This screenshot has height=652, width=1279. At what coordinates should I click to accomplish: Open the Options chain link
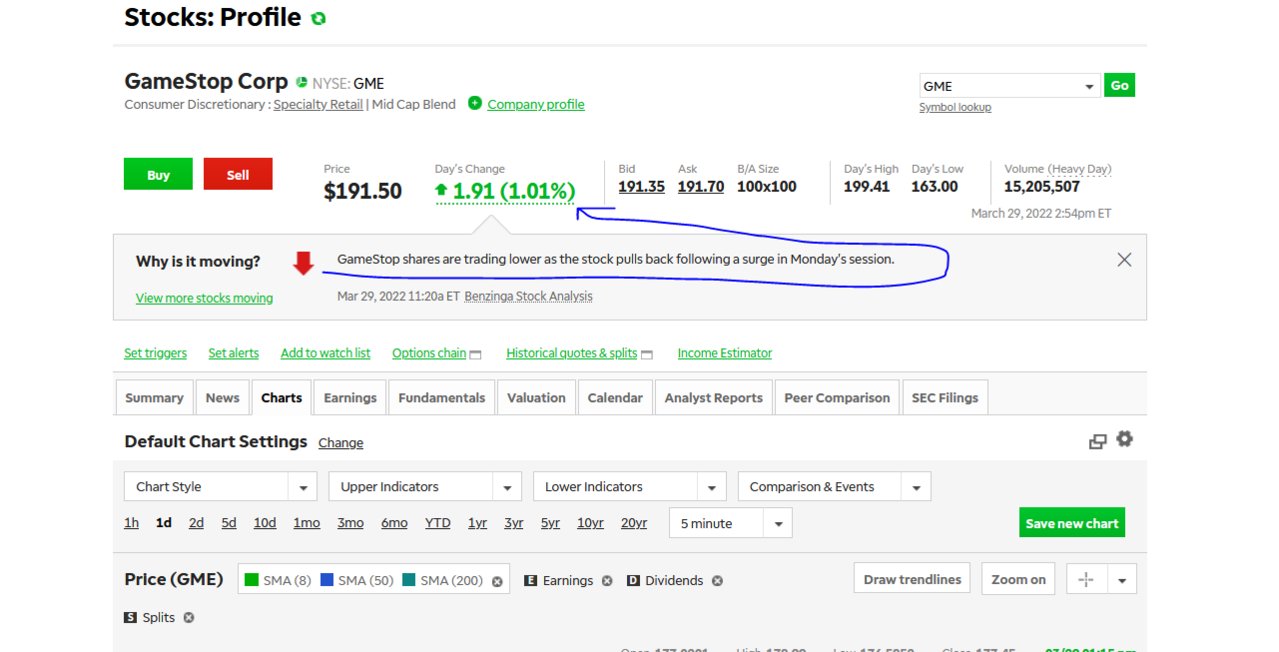[429, 353]
